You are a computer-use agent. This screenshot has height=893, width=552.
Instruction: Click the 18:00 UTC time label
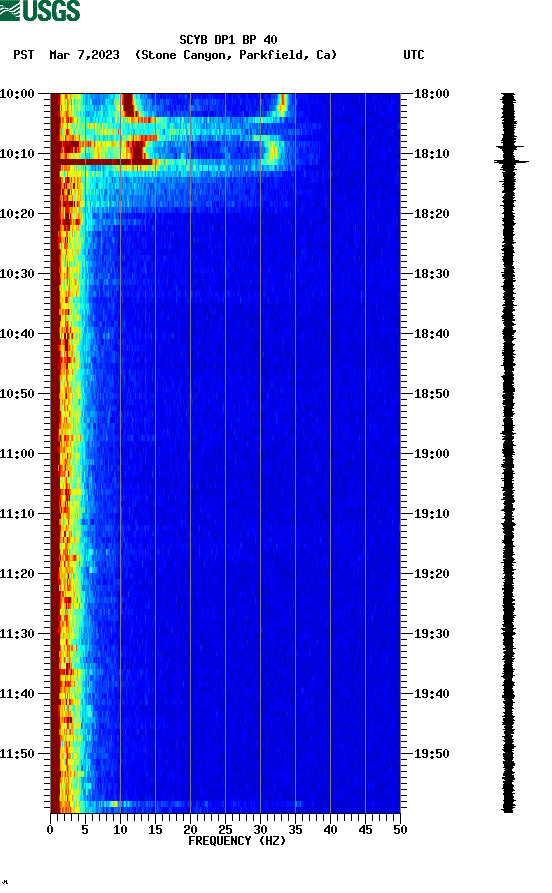(x=432, y=93)
